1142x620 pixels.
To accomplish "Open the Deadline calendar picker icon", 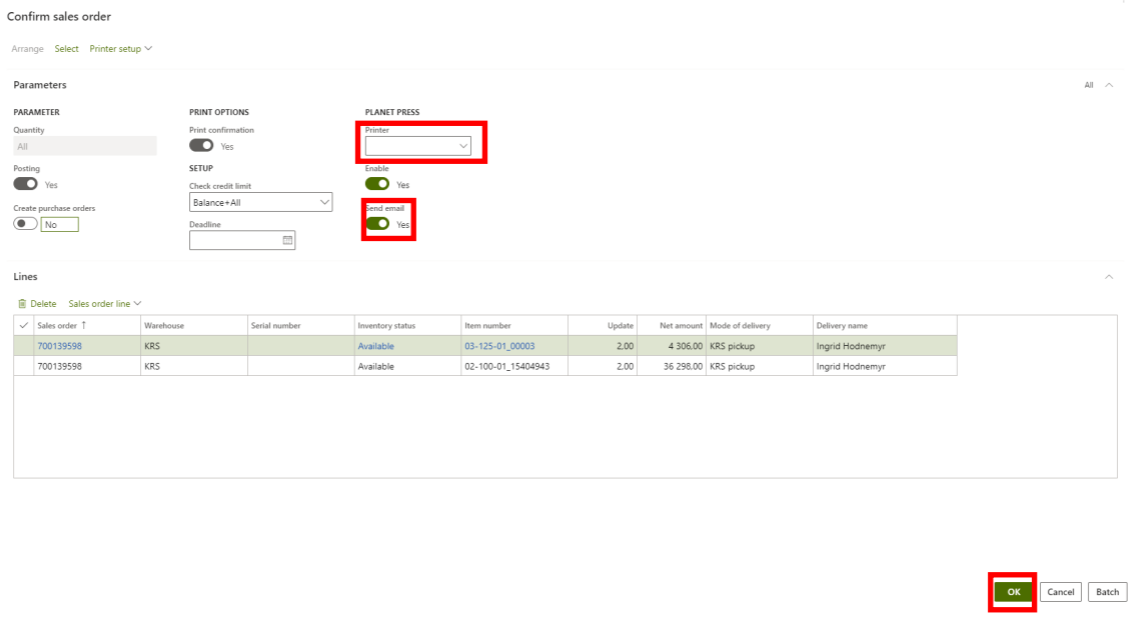I will (x=287, y=241).
